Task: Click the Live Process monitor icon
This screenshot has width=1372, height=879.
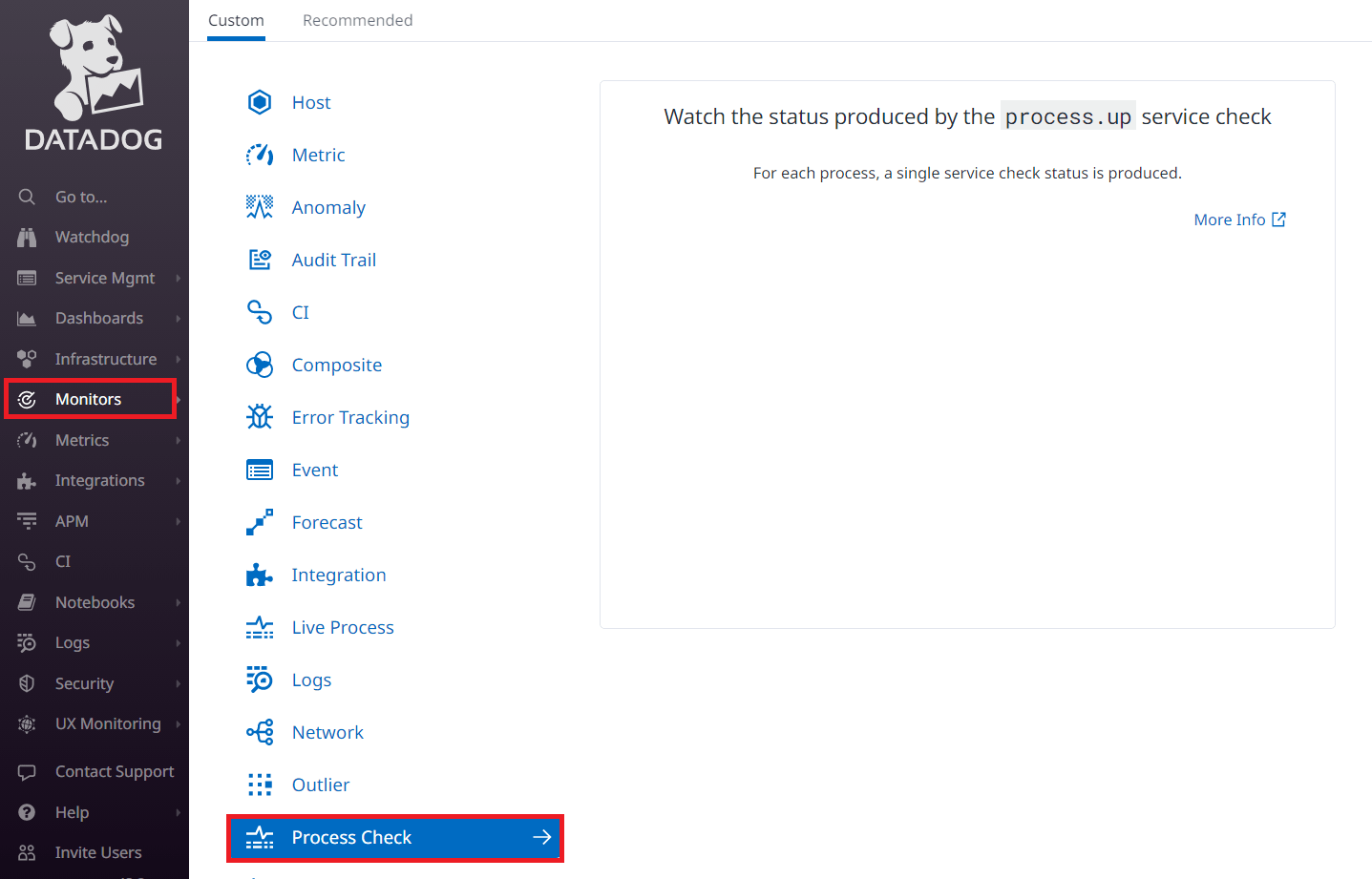Action: pyautogui.click(x=260, y=627)
